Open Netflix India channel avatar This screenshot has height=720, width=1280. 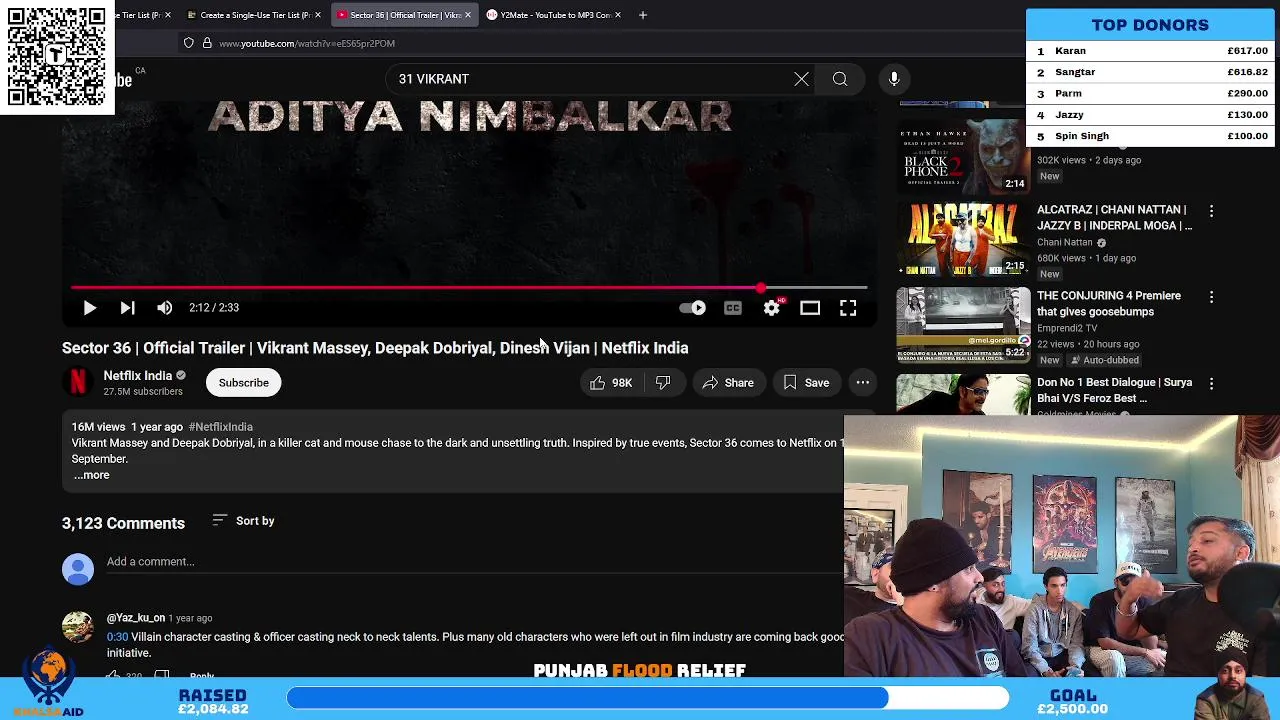coord(78,382)
